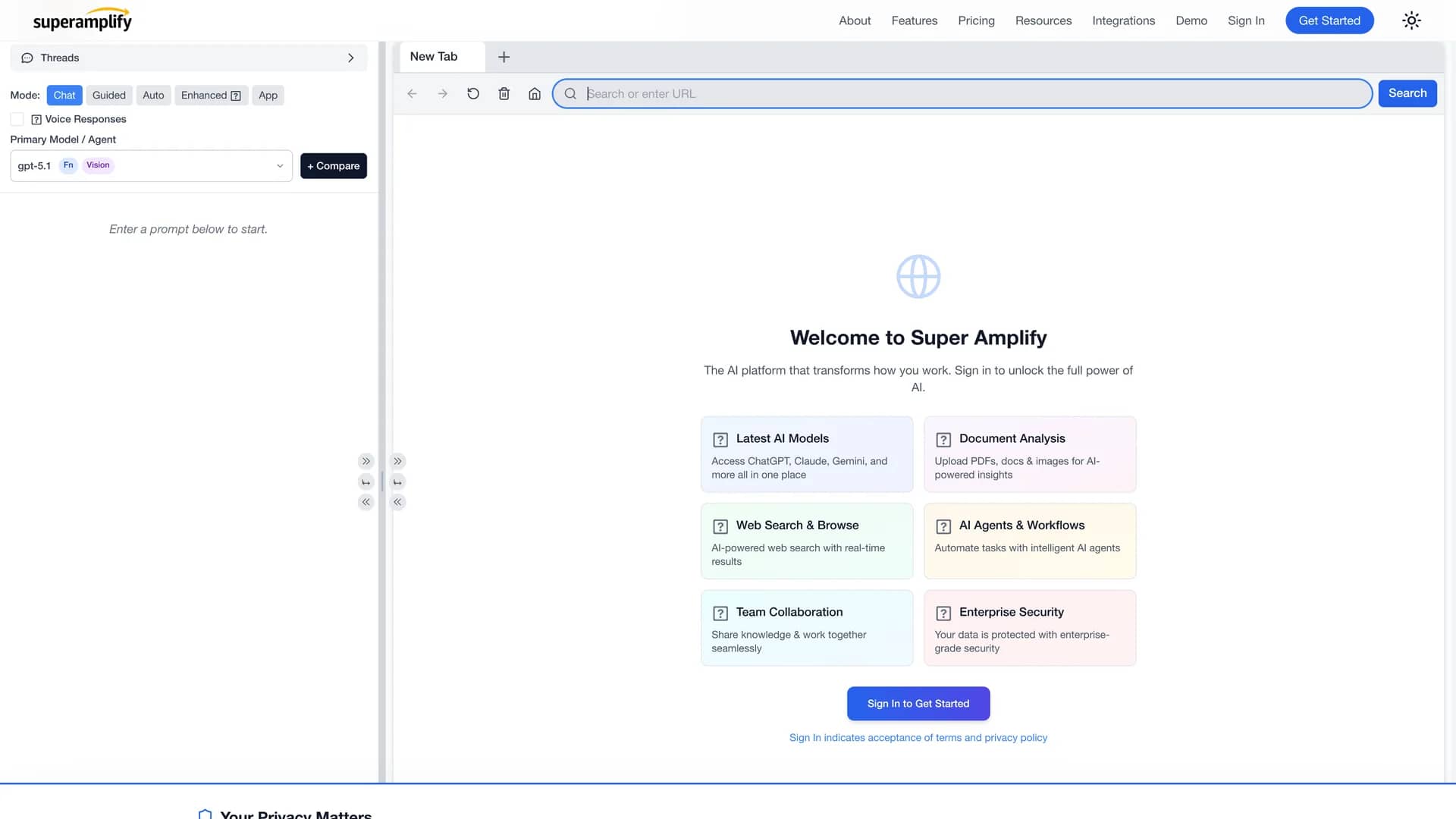Enable the Voice Responses checkbox
The width and height of the screenshot is (1456, 819).
(x=17, y=119)
